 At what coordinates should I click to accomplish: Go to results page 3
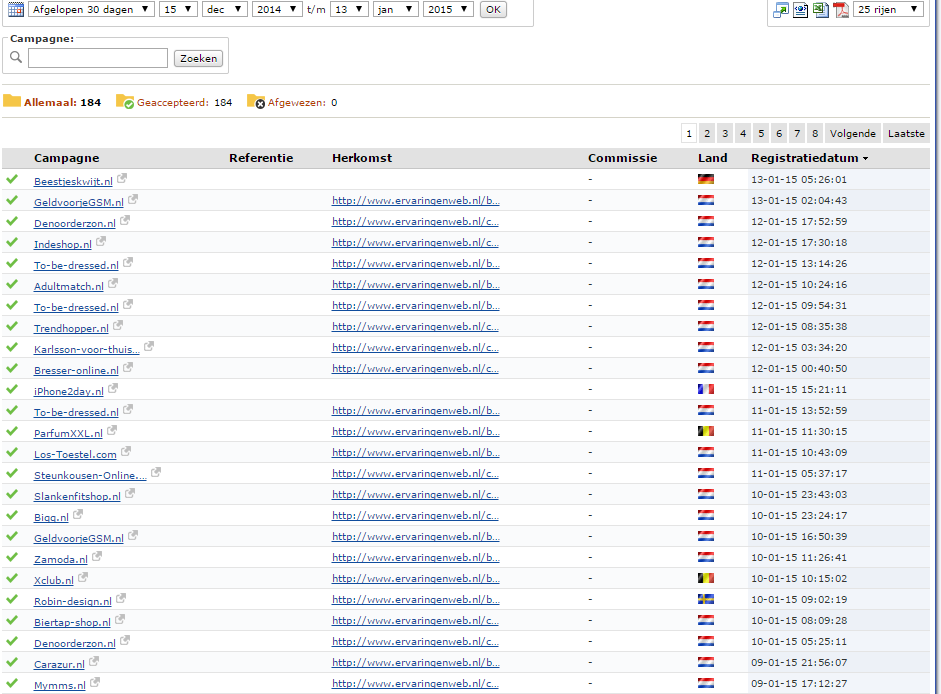click(x=725, y=133)
